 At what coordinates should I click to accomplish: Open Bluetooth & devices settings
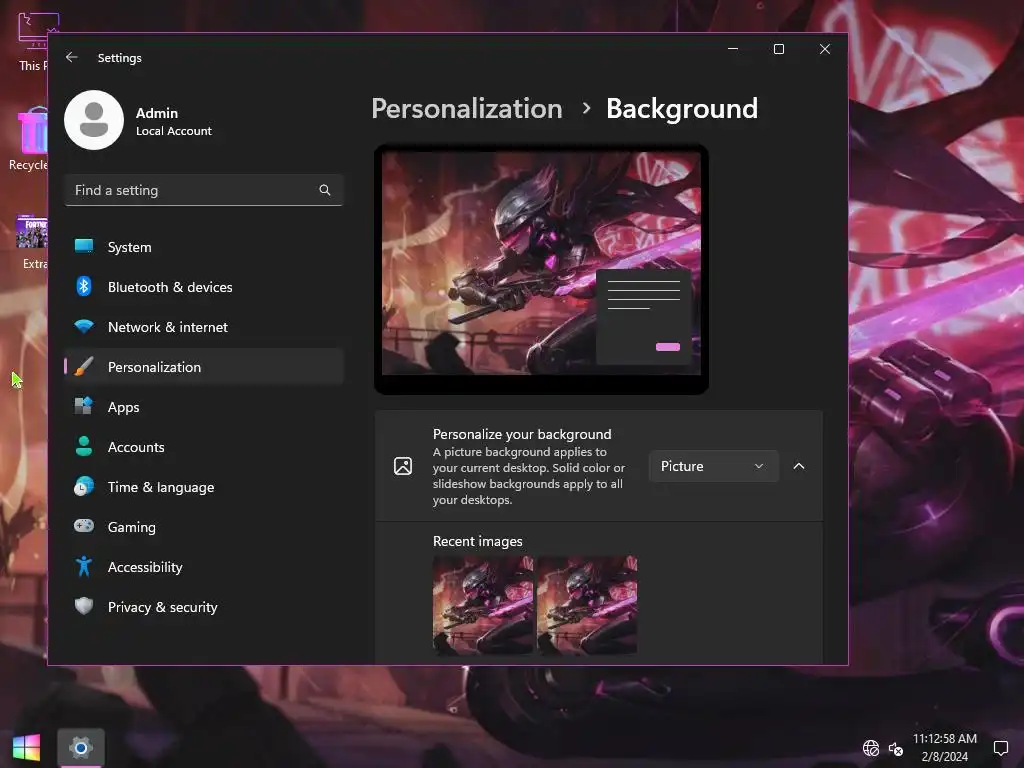pyautogui.click(x=204, y=287)
